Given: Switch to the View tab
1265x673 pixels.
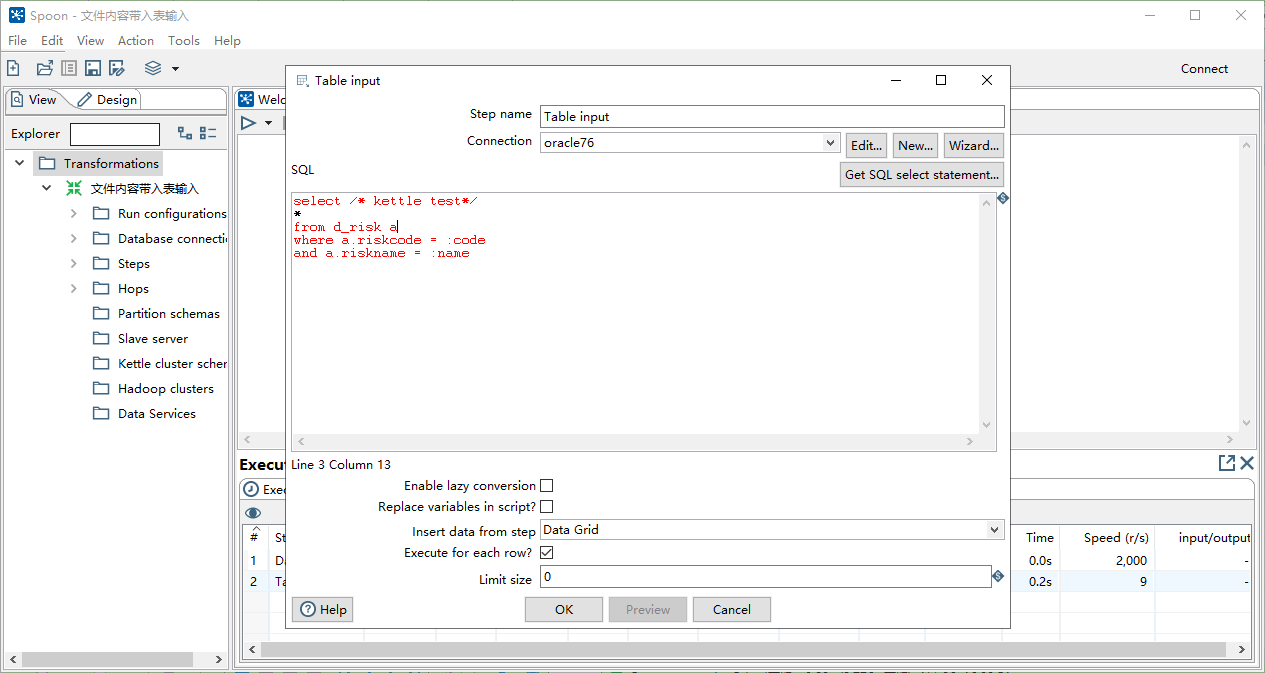Looking at the screenshot, I should (34, 99).
